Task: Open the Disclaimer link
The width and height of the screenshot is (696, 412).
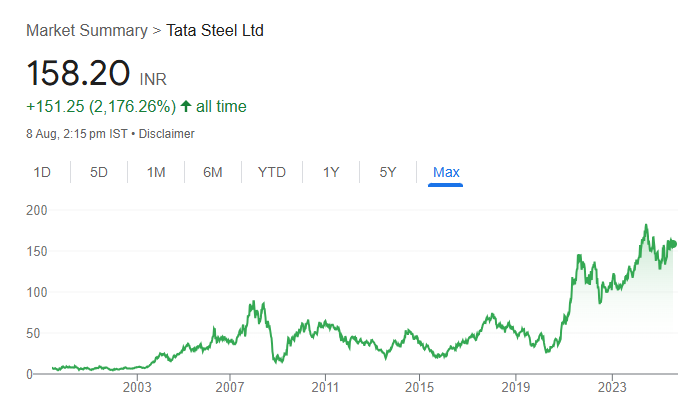Action: click(x=167, y=134)
